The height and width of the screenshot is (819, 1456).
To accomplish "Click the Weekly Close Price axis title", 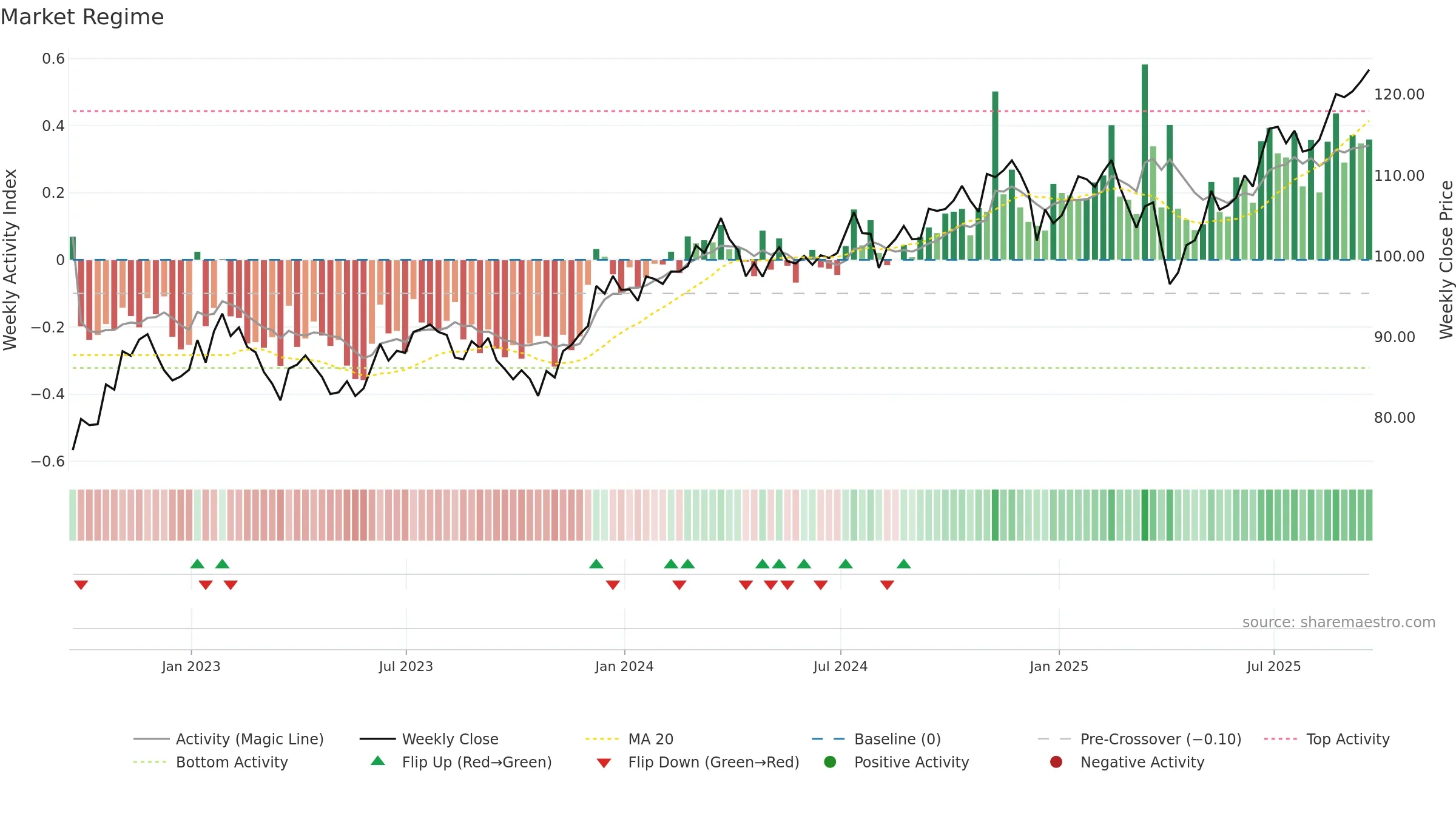I will 1446,260.
